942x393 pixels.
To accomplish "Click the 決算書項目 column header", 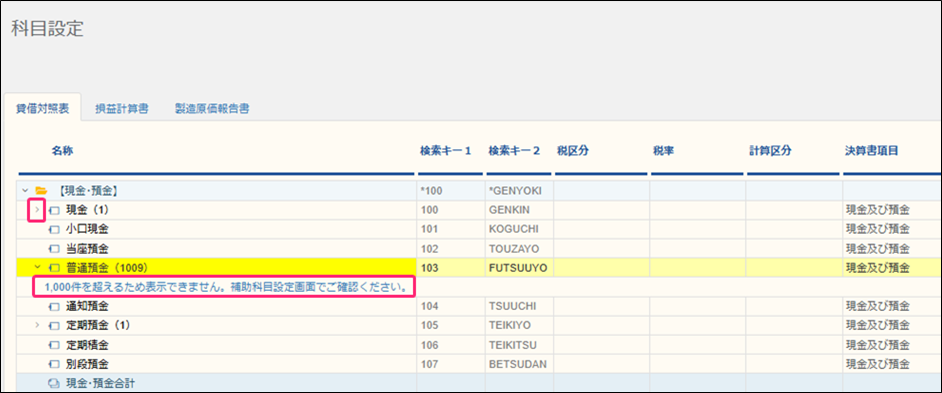I will pos(871,151).
